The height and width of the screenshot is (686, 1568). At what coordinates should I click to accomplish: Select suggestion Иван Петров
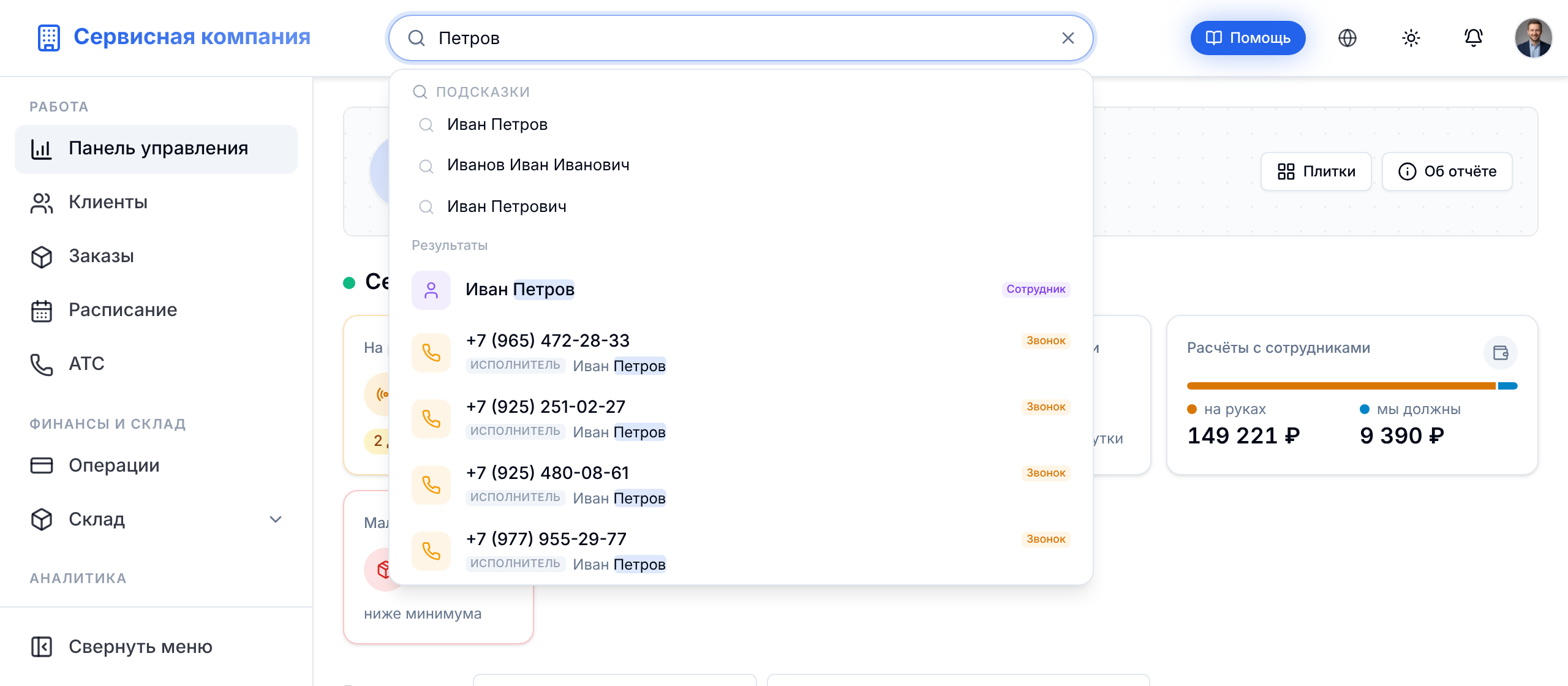(741, 124)
